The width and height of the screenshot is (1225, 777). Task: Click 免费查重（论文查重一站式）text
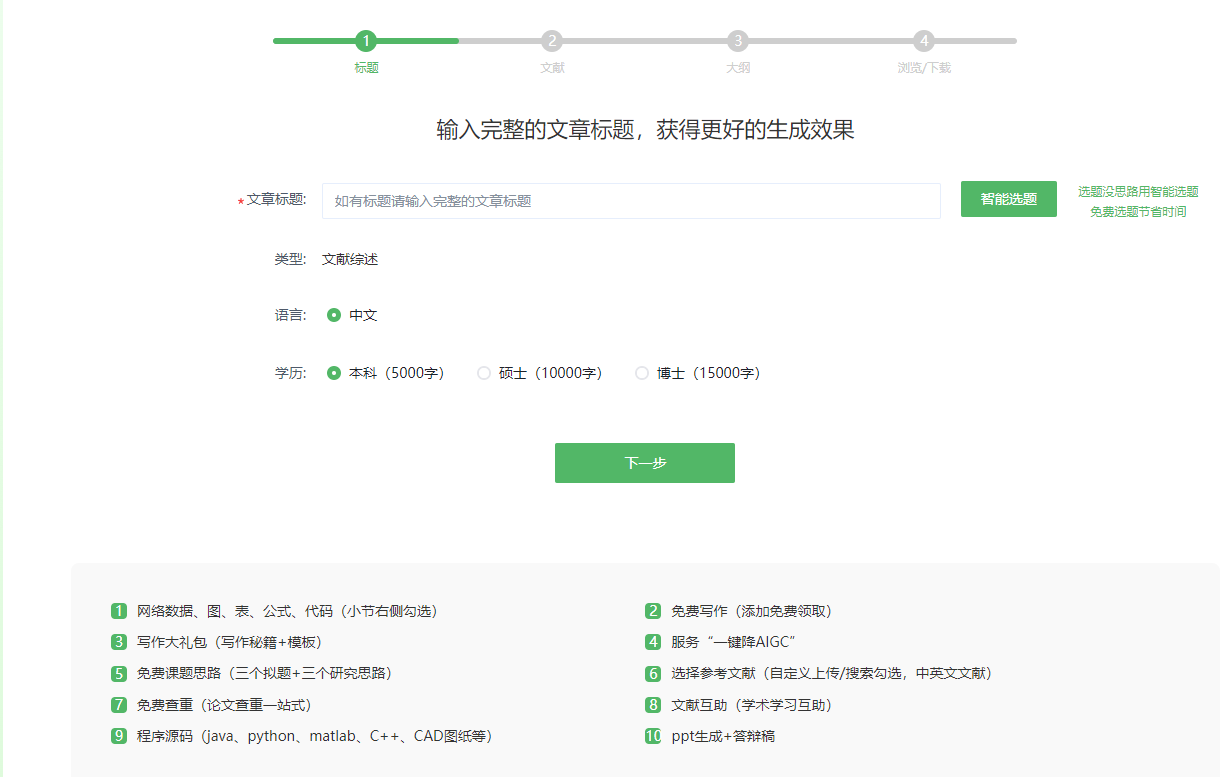[x=224, y=705]
